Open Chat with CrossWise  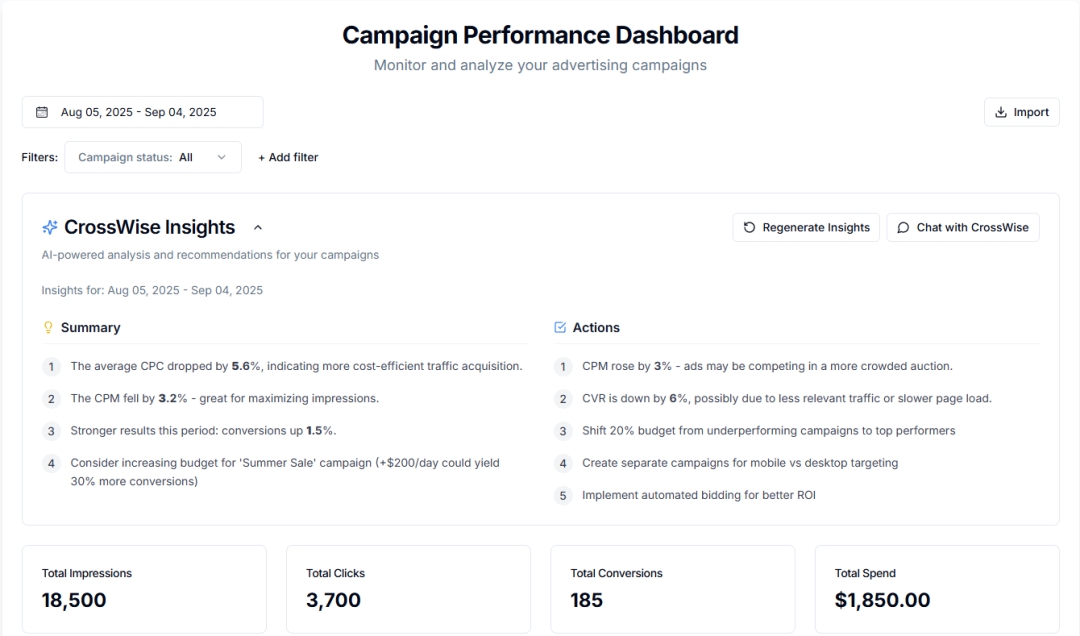pos(963,227)
